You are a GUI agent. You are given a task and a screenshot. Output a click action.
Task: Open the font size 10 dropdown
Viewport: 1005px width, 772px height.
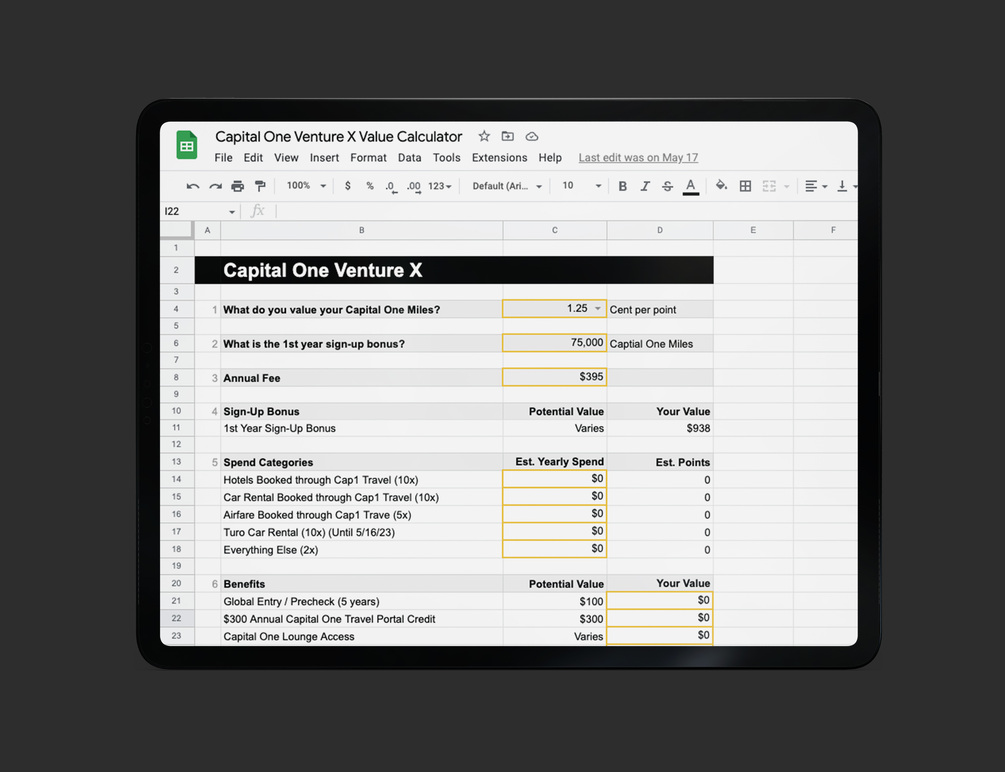click(581, 186)
